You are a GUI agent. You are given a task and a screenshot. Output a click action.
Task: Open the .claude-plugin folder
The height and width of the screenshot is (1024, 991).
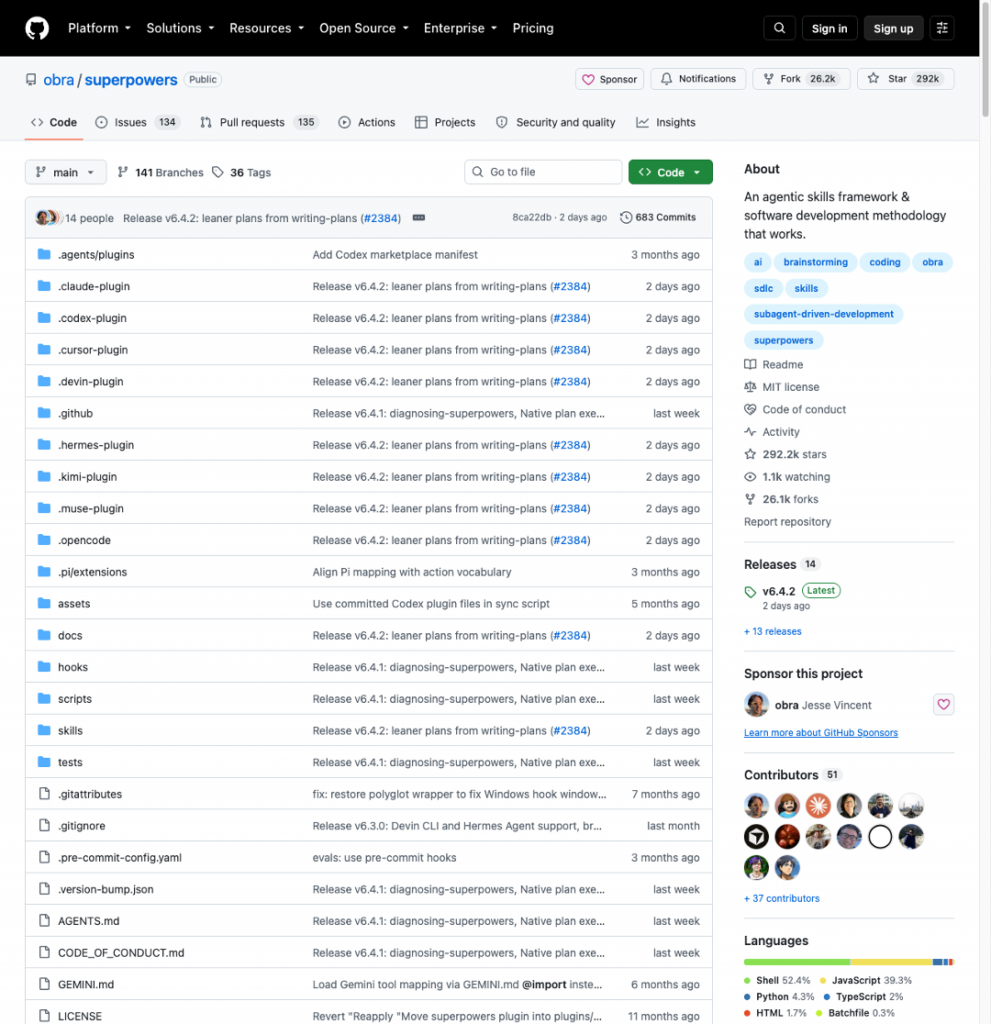point(93,286)
